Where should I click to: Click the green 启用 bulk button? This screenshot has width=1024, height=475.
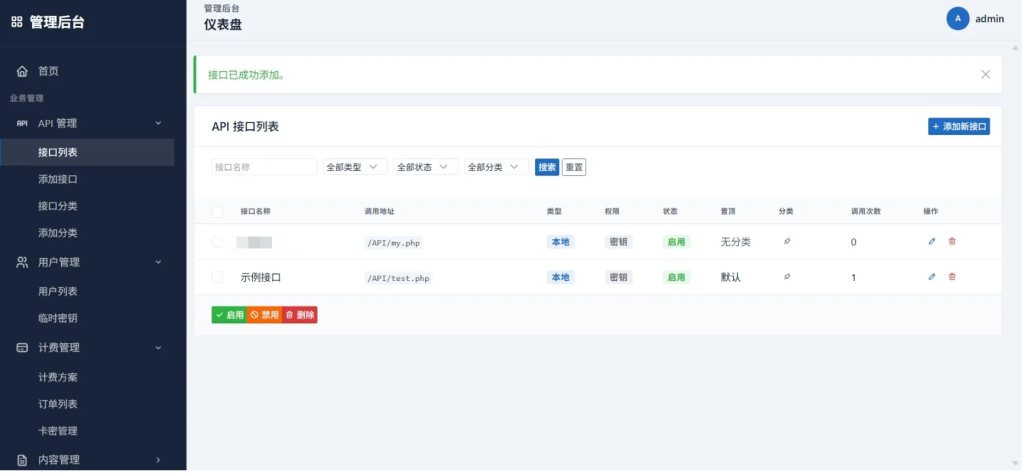tap(229, 315)
